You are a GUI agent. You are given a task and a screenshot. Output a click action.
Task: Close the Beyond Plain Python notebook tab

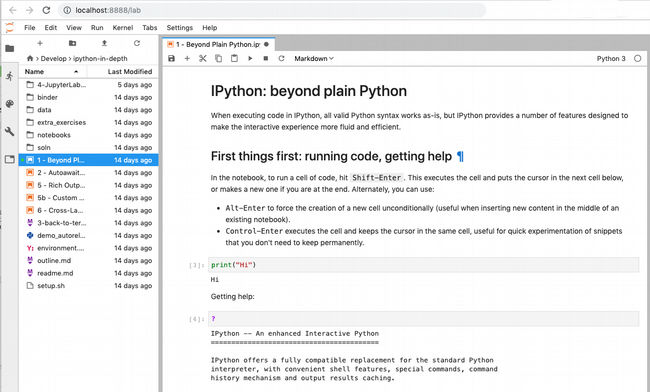pos(267,44)
